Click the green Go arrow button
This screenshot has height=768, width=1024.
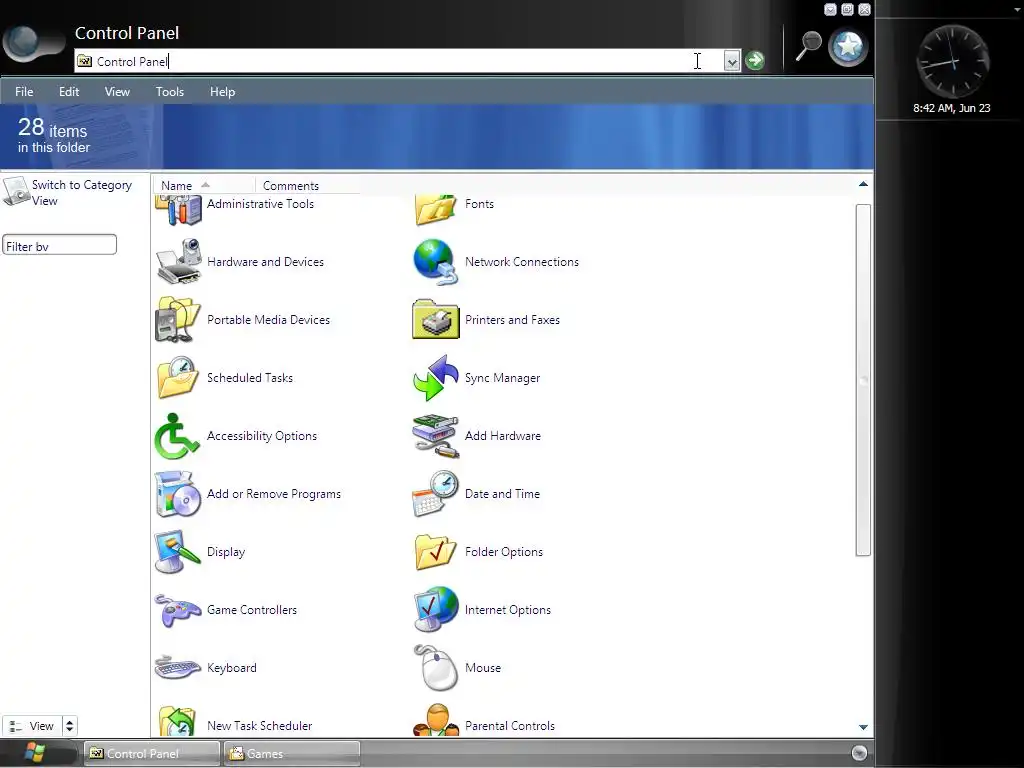(755, 61)
